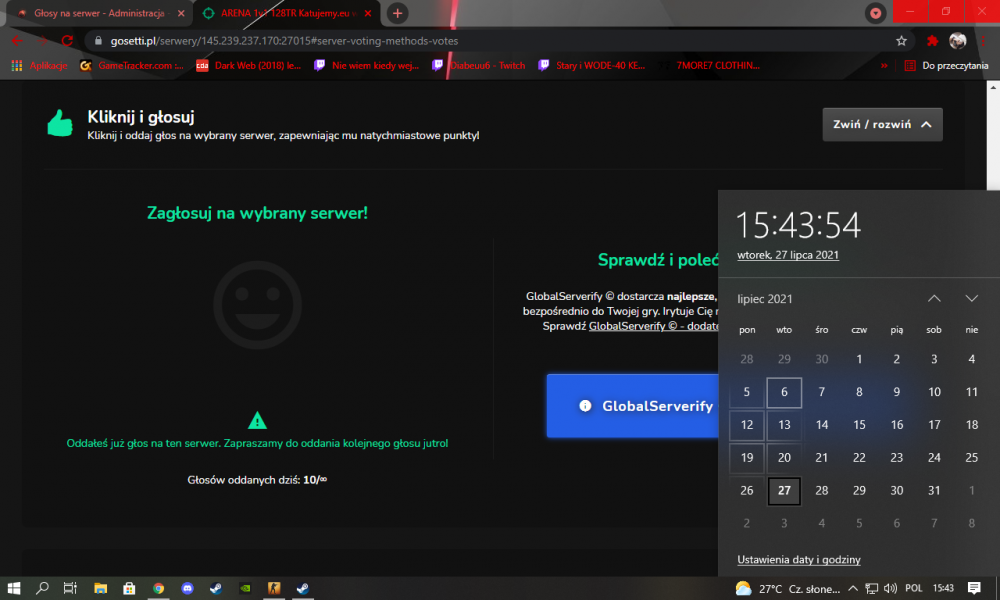Open the notification center icon
Image resolution: width=1000 pixels, height=600 pixels.
coord(974,588)
